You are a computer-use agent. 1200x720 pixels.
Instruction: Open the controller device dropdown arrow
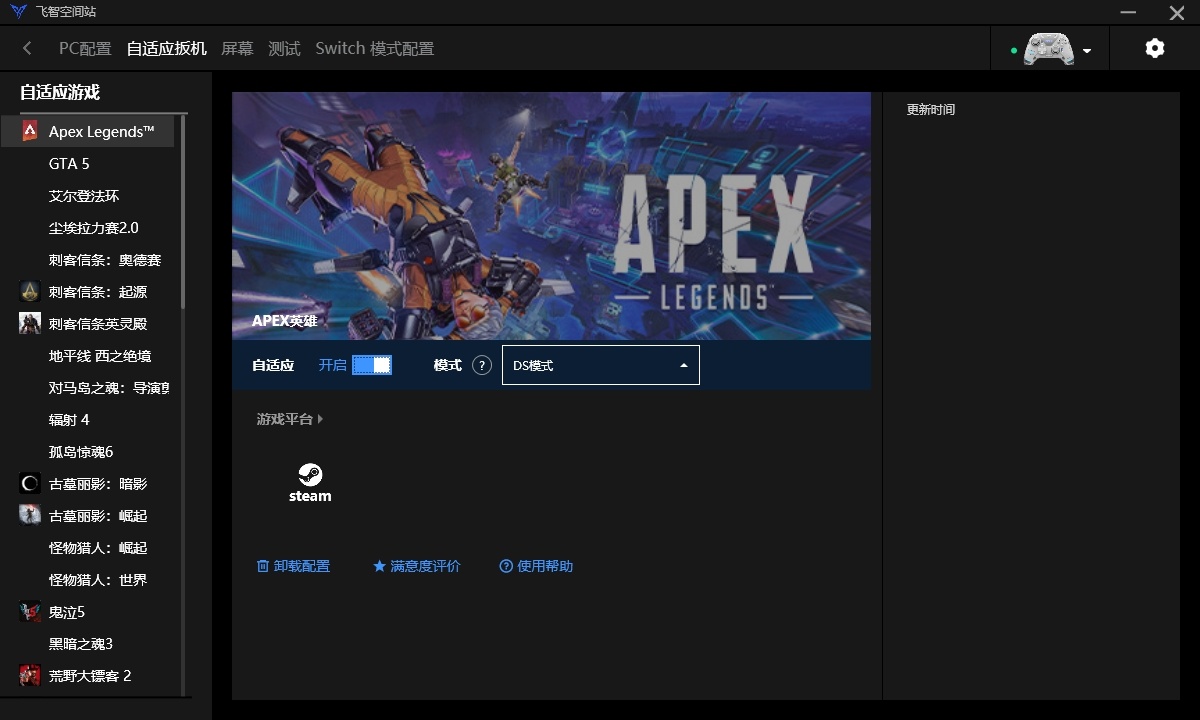coord(1087,51)
